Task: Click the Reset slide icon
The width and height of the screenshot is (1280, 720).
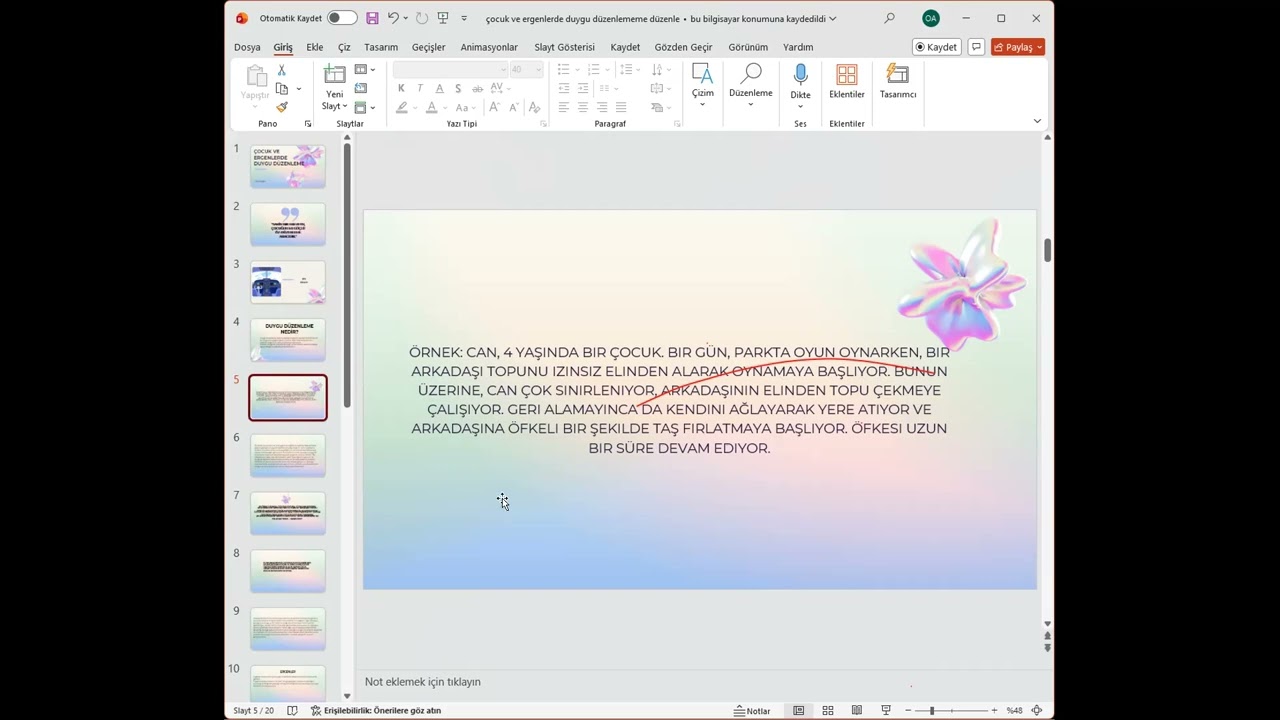Action: pyautogui.click(x=361, y=89)
